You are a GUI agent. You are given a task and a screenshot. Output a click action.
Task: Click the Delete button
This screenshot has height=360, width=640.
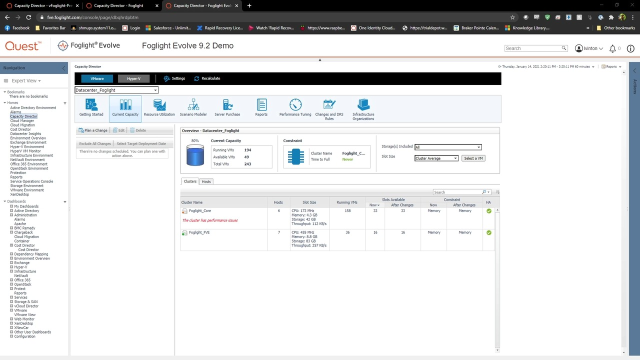(138, 131)
